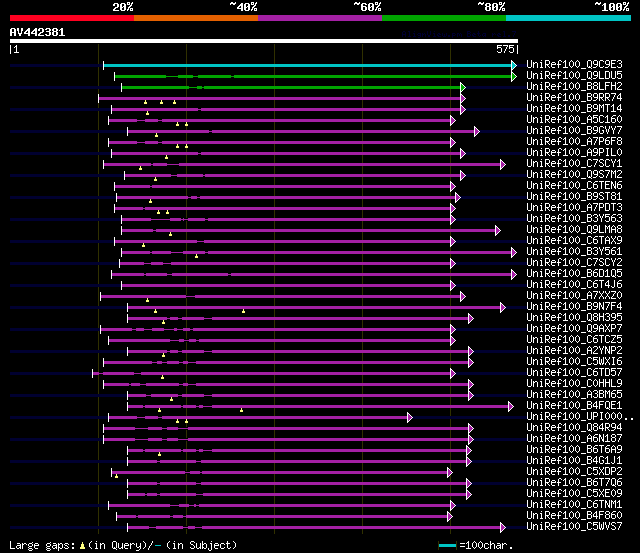Click the UniRef100_B3Y563 hit label
The height and width of the screenshot is (553, 640).
[x=574, y=219]
